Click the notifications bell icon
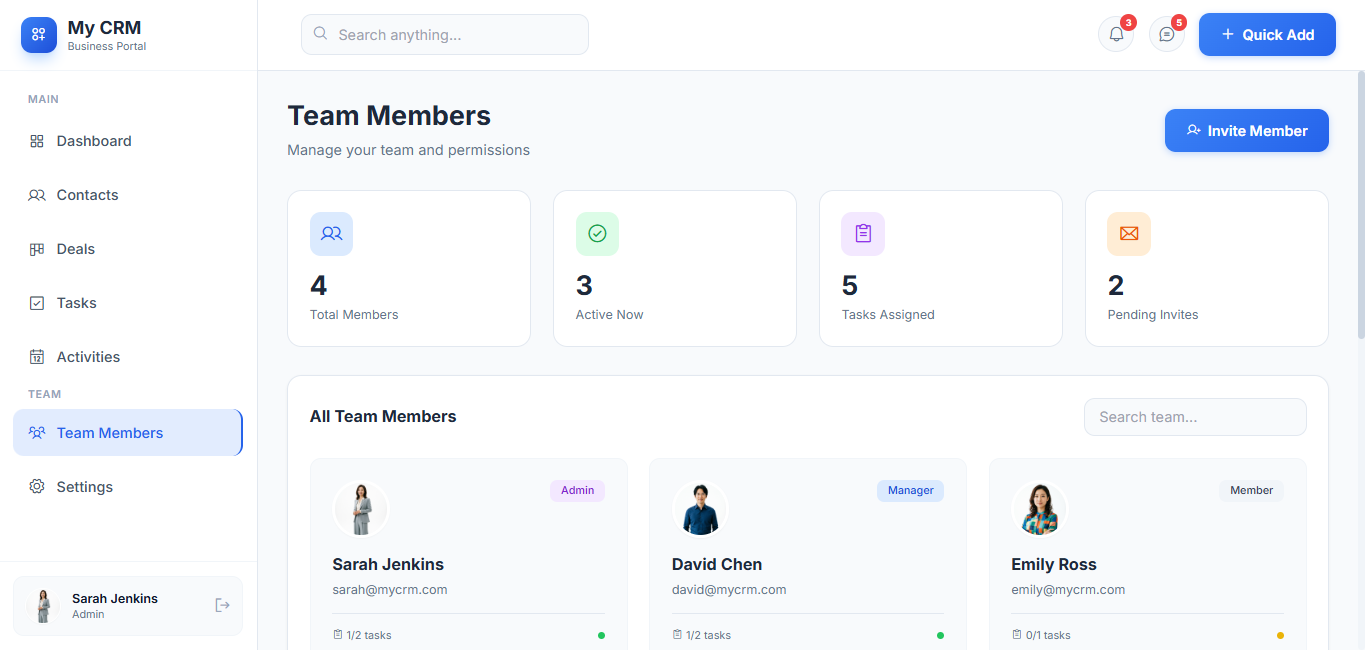 (1116, 34)
